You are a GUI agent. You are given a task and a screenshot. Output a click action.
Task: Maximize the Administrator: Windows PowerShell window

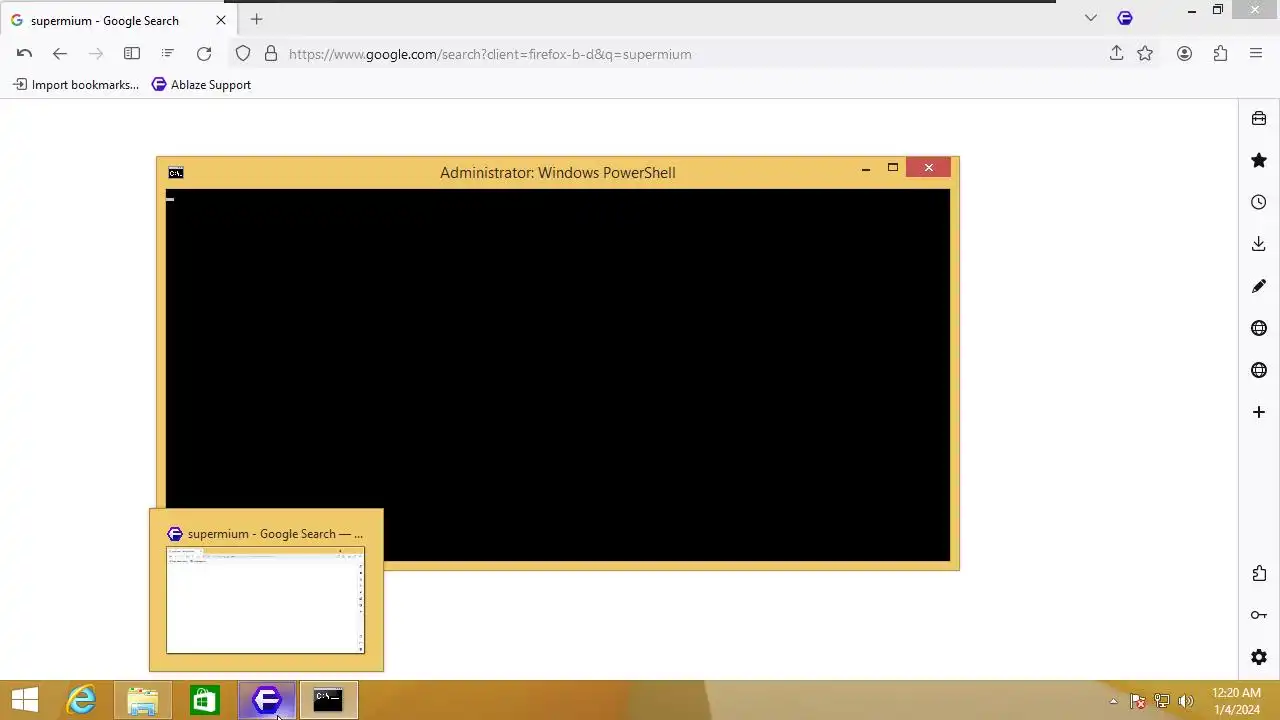[x=893, y=168]
